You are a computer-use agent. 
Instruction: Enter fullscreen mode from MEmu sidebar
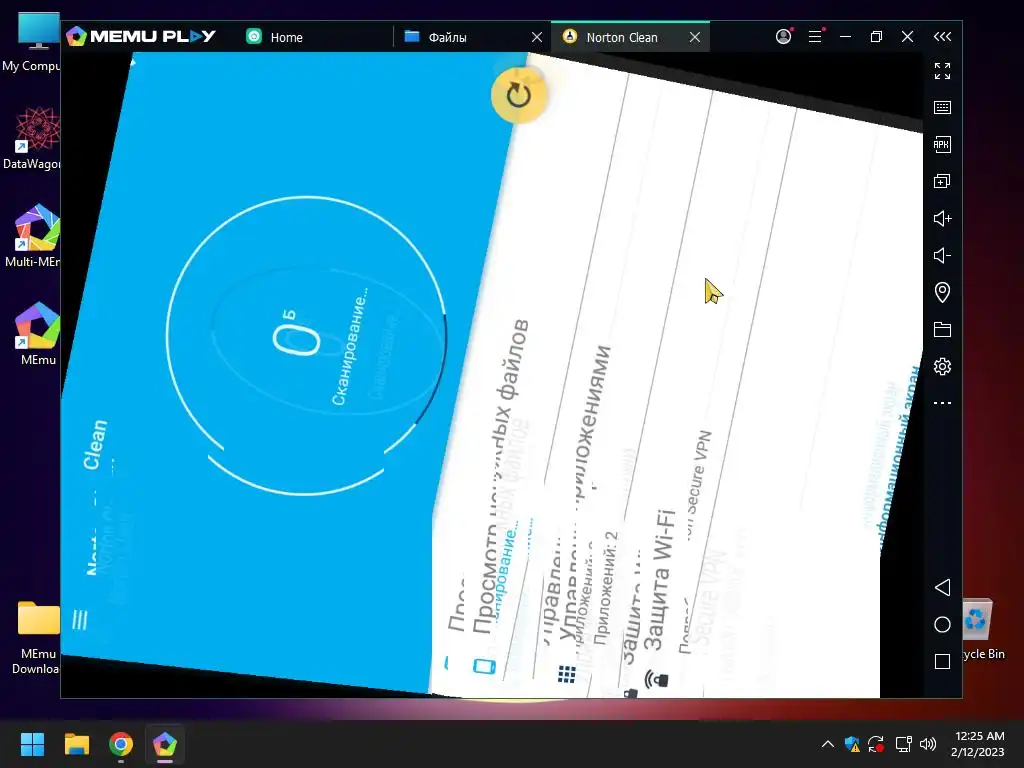coord(942,71)
